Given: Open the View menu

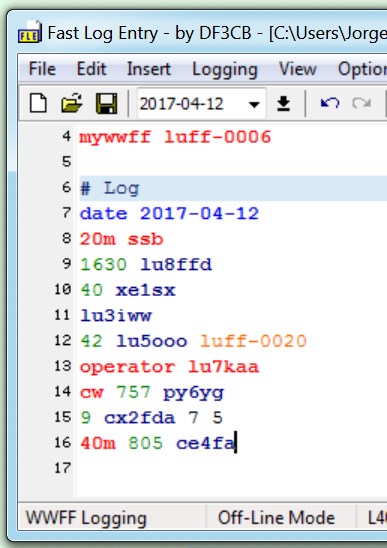Looking at the screenshot, I should (298, 69).
